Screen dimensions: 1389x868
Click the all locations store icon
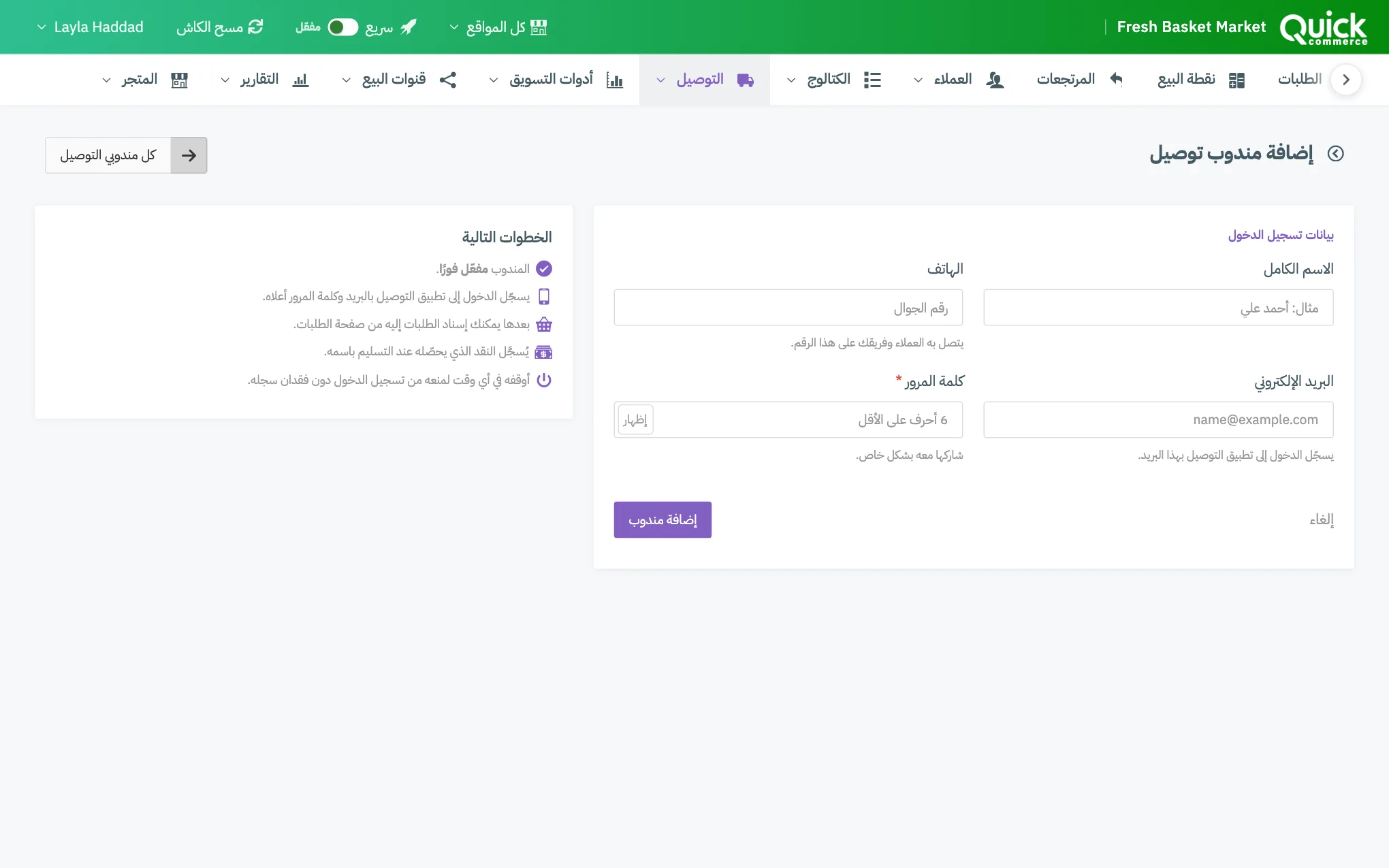(539, 27)
